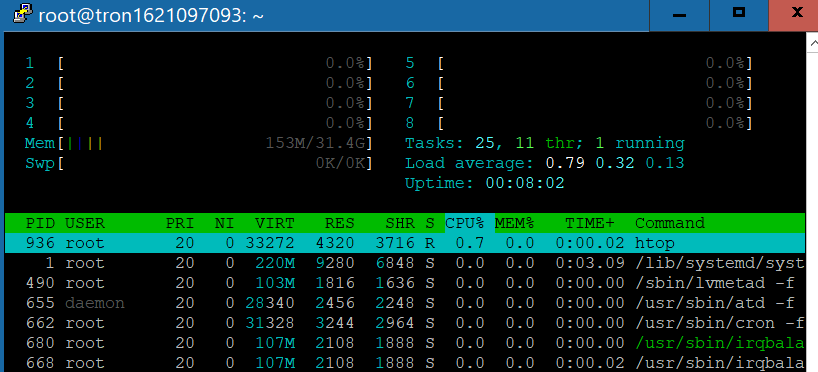Click the Swp usage bar showing 0K/0K

click(200, 163)
